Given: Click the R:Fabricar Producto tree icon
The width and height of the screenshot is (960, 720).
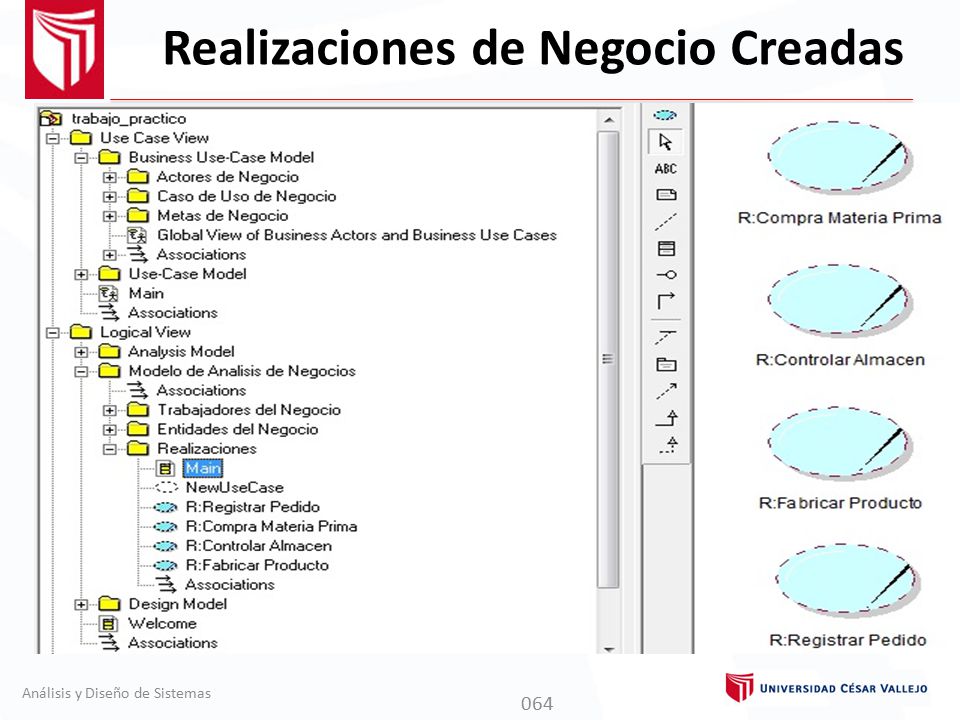Looking at the screenshot, I should [165, 566].
